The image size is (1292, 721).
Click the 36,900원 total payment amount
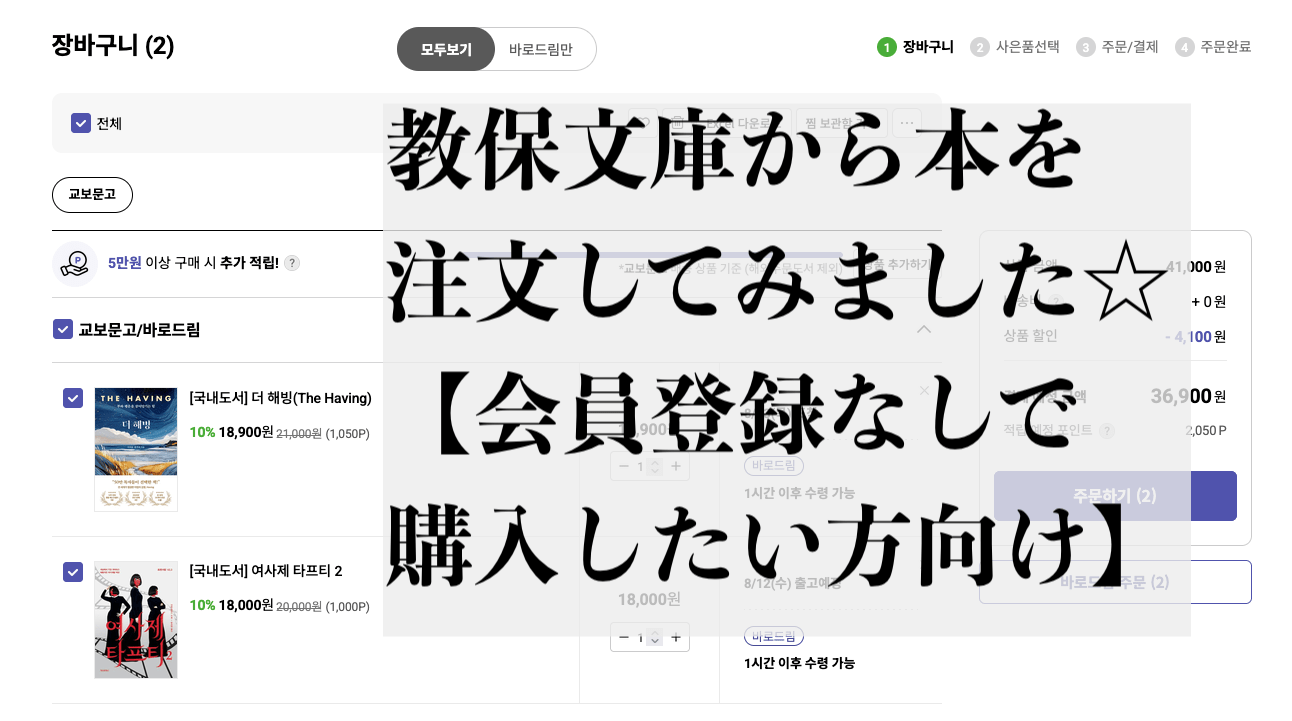point(1188,396)
